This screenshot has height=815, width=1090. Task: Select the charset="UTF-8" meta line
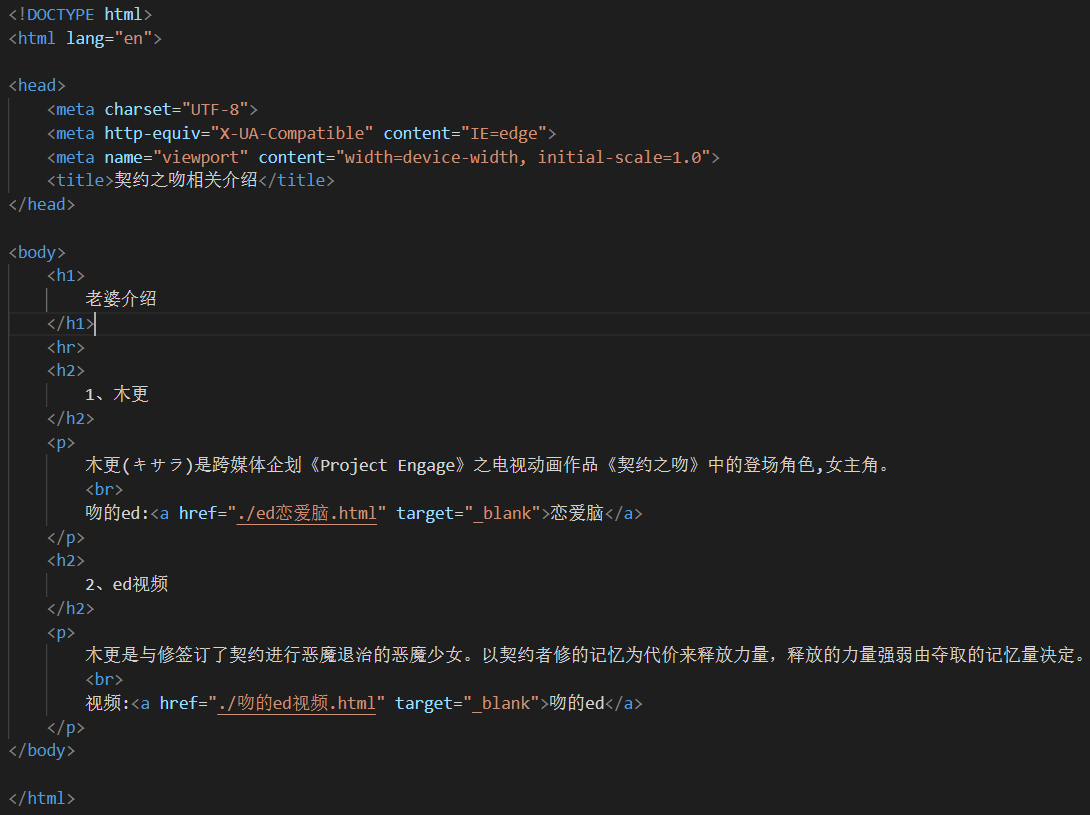coord(152,110)
